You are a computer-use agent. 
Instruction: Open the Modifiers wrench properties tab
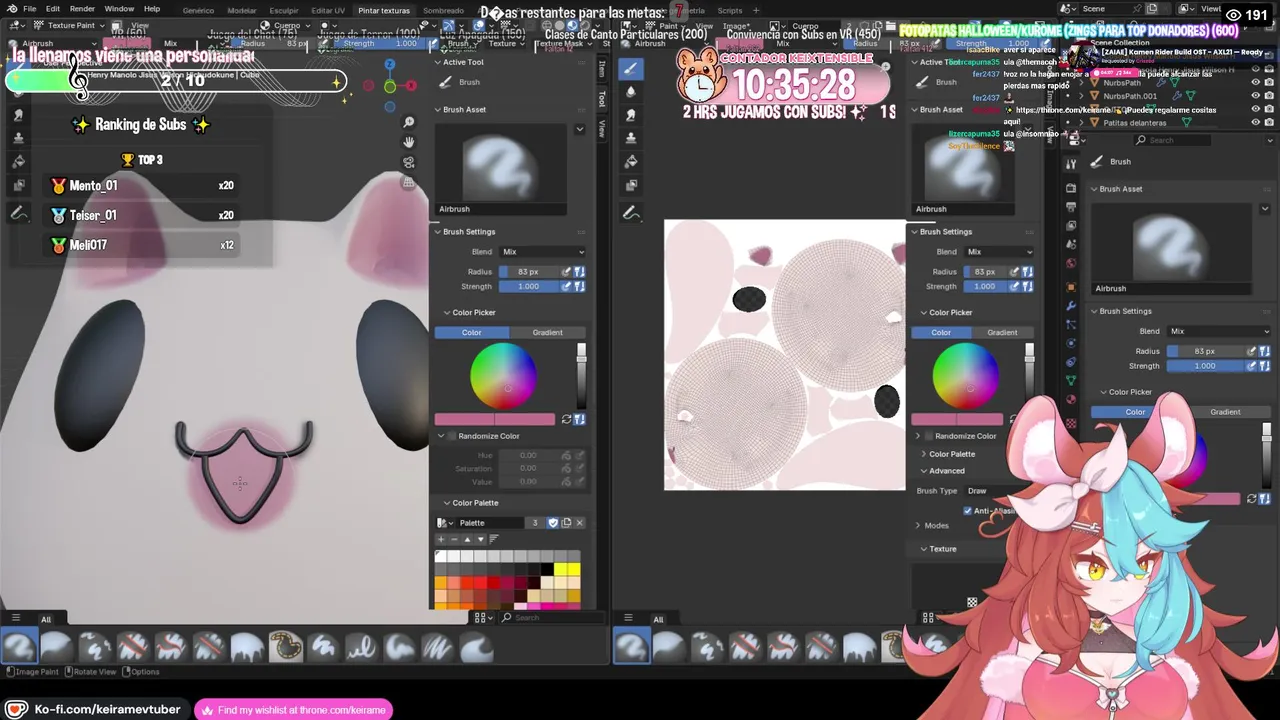(x=1071, y=305)
